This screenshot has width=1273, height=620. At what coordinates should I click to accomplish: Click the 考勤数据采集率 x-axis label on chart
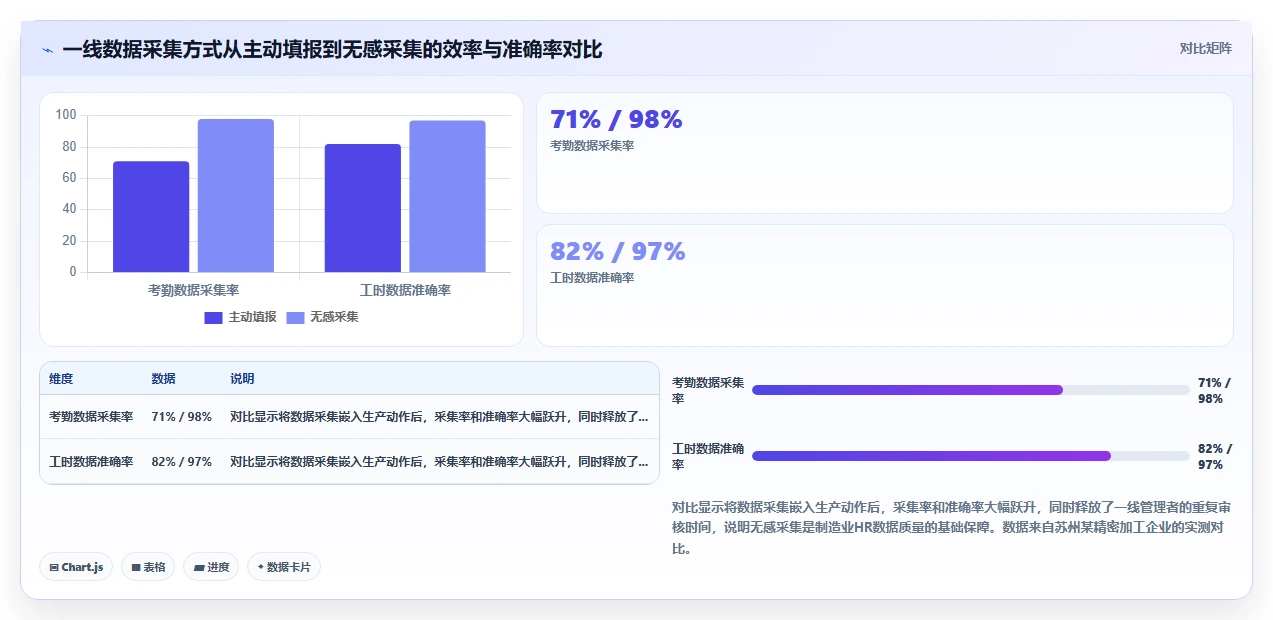pyautogui.click(x=194, y=290)
